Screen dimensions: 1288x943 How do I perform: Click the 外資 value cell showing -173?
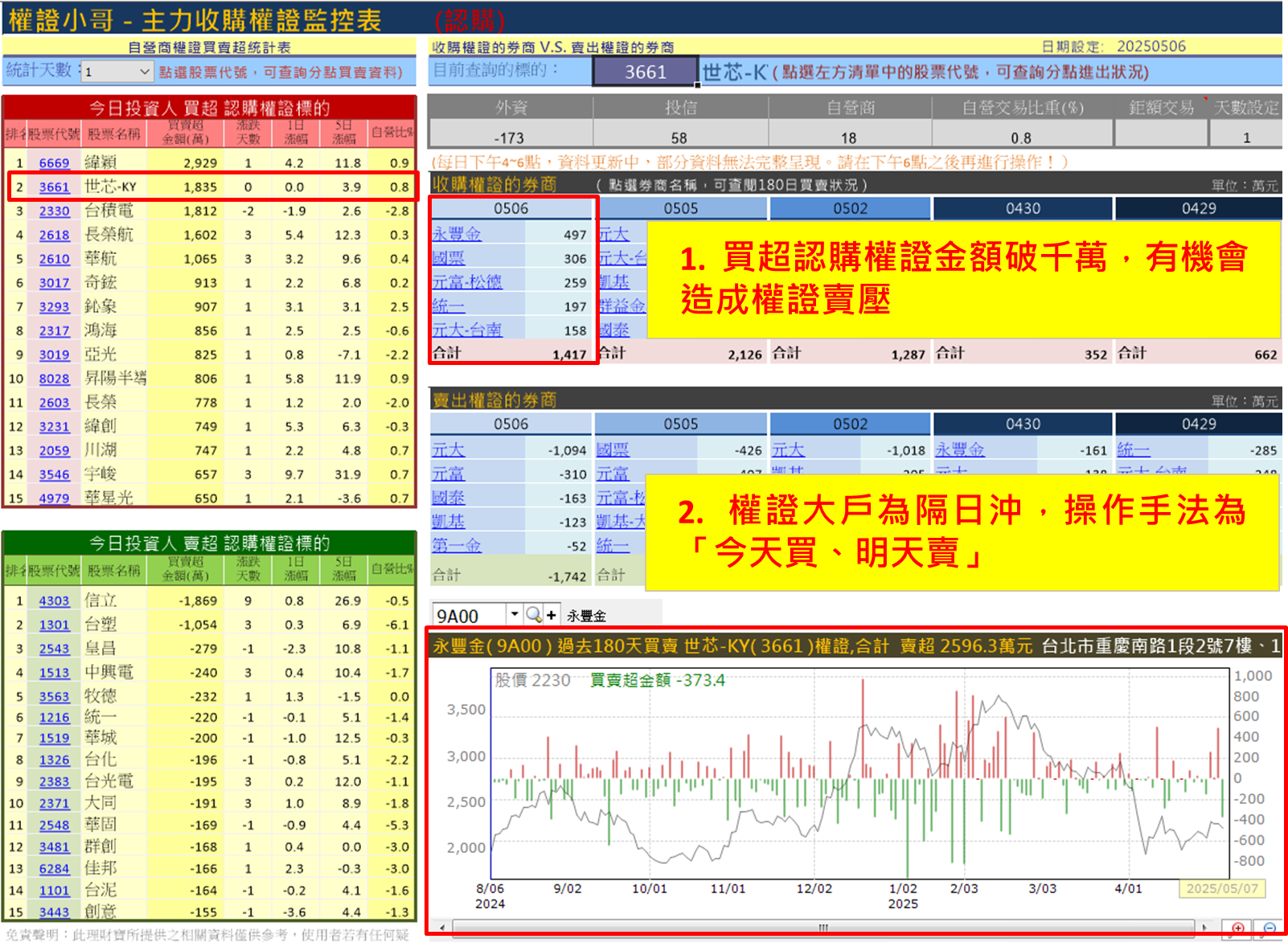coord(510,137)
